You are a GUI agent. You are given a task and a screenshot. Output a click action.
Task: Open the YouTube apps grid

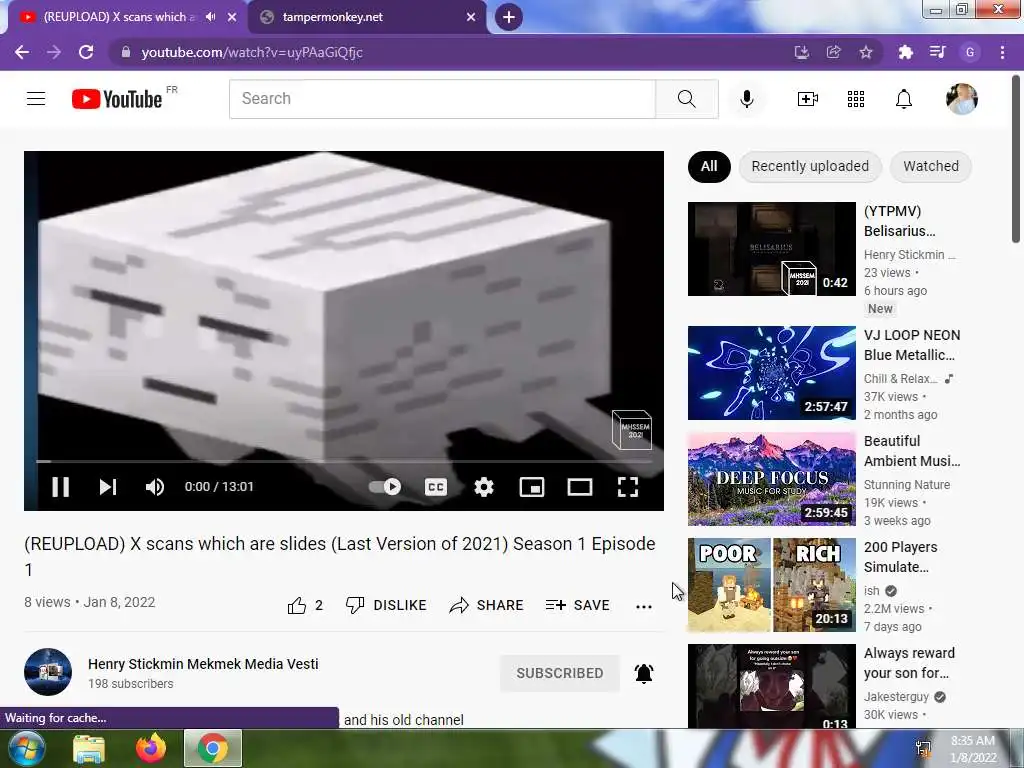tap(856, 99)
